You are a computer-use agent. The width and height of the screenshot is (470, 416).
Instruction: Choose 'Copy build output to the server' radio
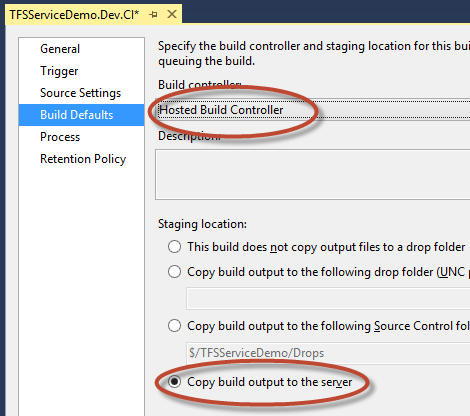[x=174, y=382]
